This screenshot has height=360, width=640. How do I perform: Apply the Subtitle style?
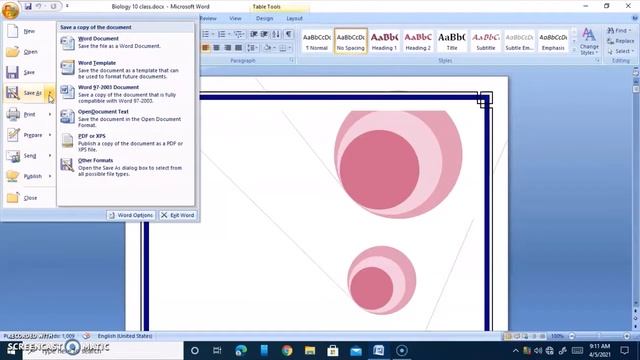point(486,41)
